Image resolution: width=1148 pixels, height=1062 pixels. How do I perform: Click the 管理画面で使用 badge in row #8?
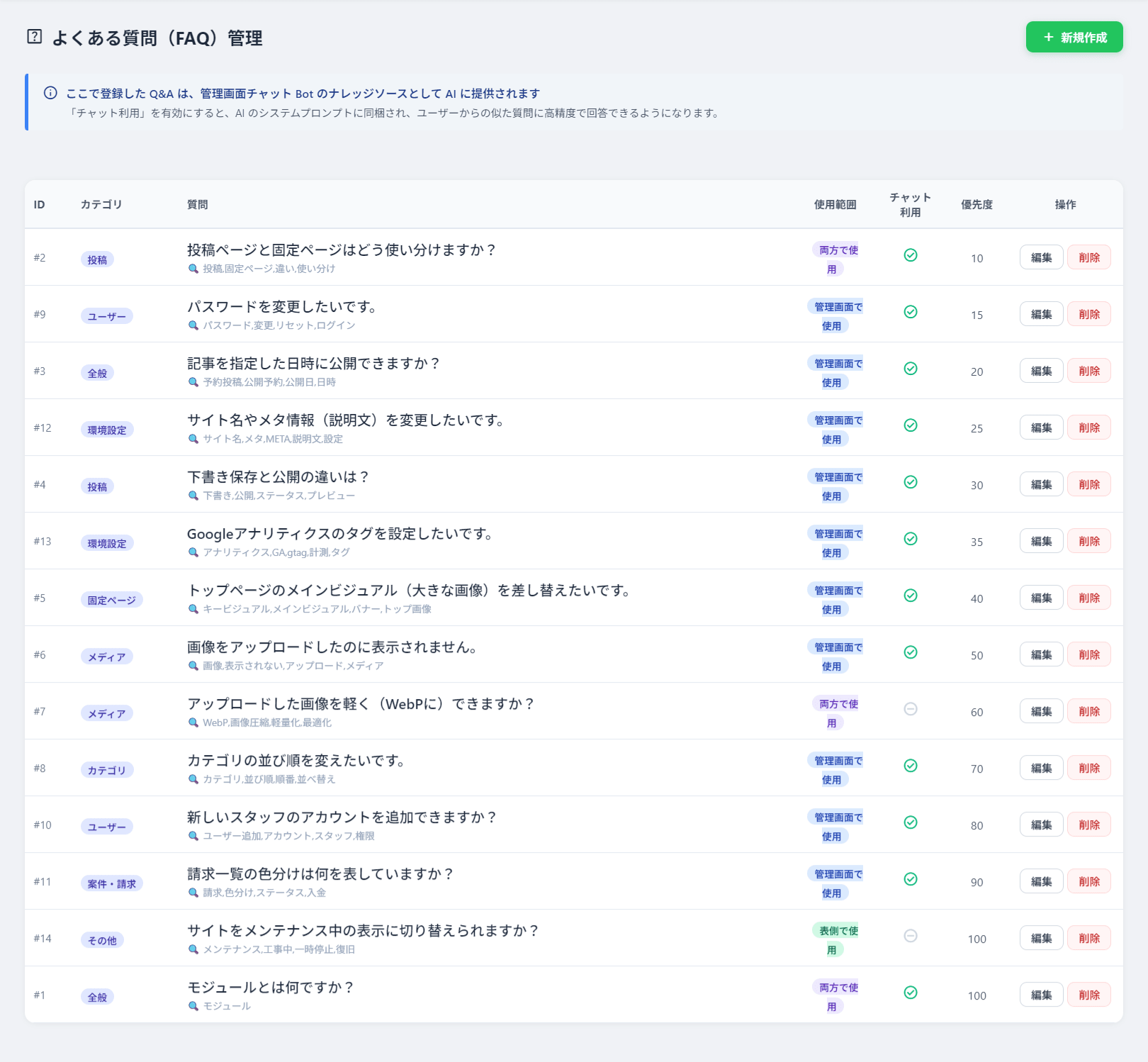tap(835, 770)
